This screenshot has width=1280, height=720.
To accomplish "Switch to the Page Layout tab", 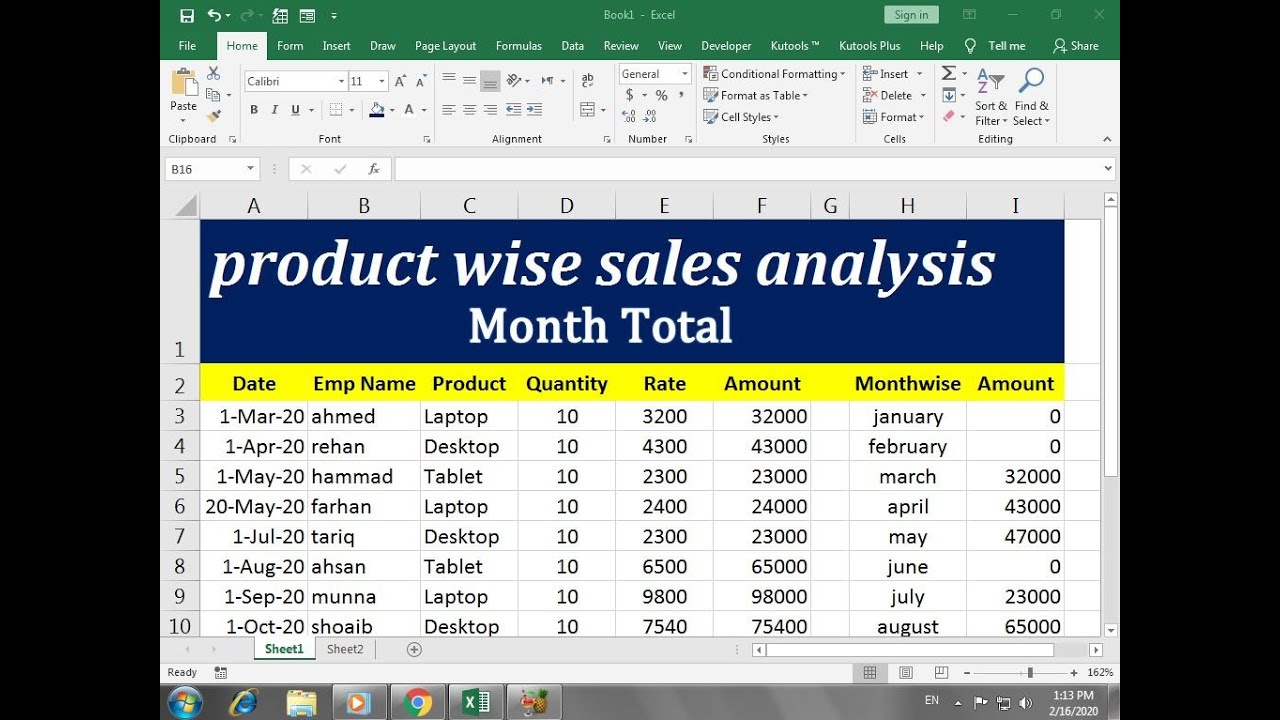I will (x=445, y=46).
